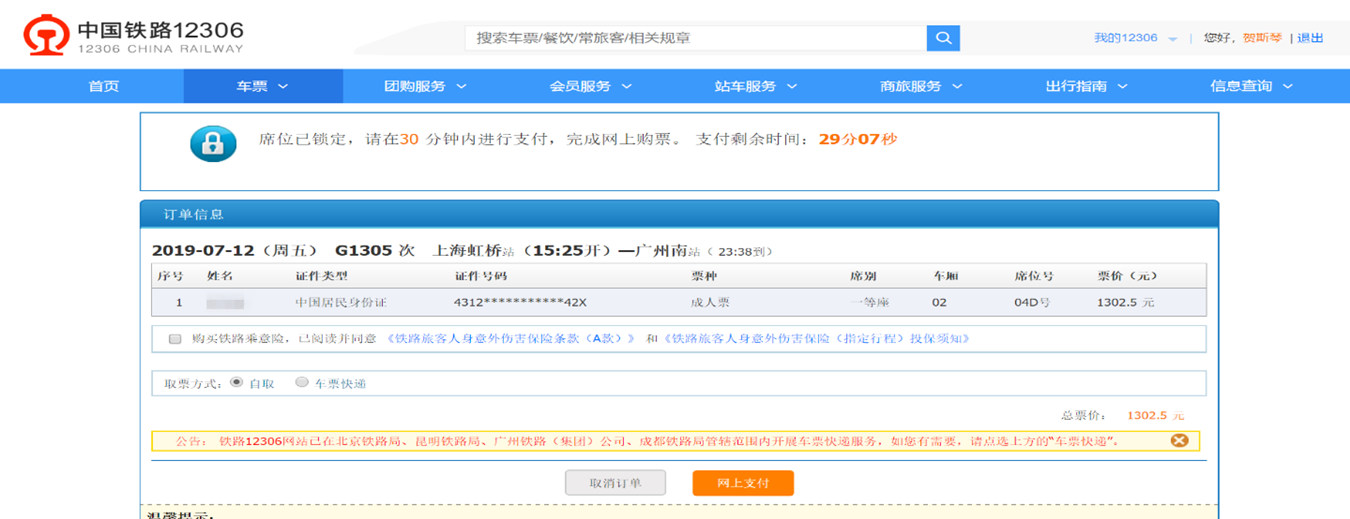Open the 站车服务 menu
The height and width of the screenshot is (519, 1350).
[755, 86]
